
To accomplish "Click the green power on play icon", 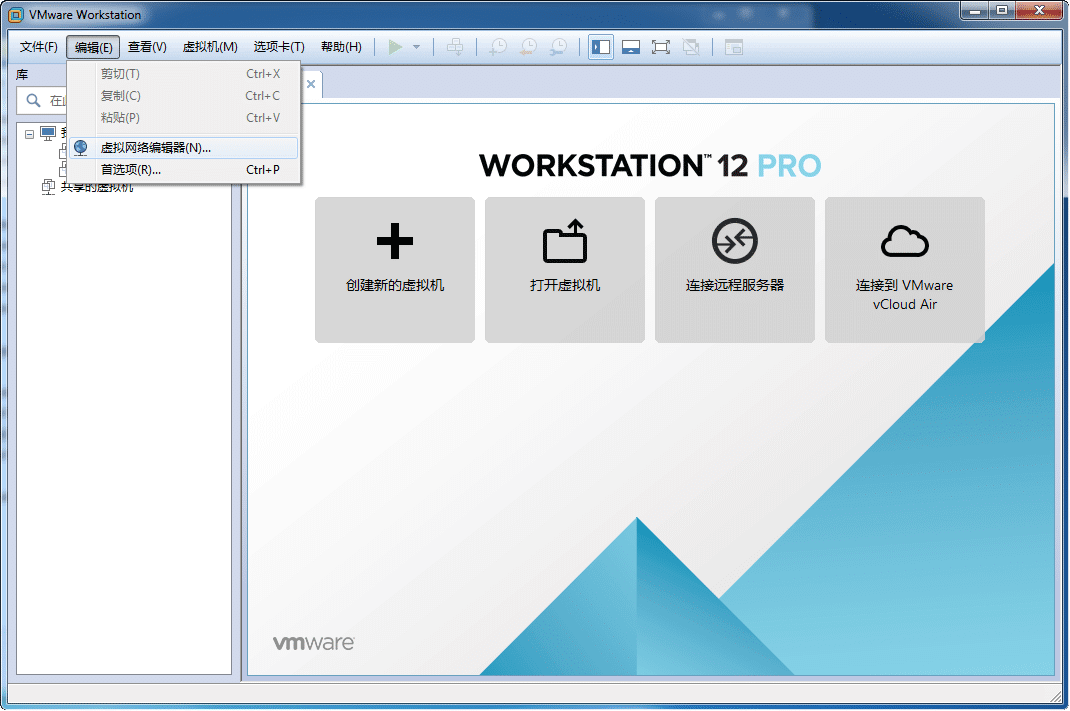I will (x=395, y=47).
